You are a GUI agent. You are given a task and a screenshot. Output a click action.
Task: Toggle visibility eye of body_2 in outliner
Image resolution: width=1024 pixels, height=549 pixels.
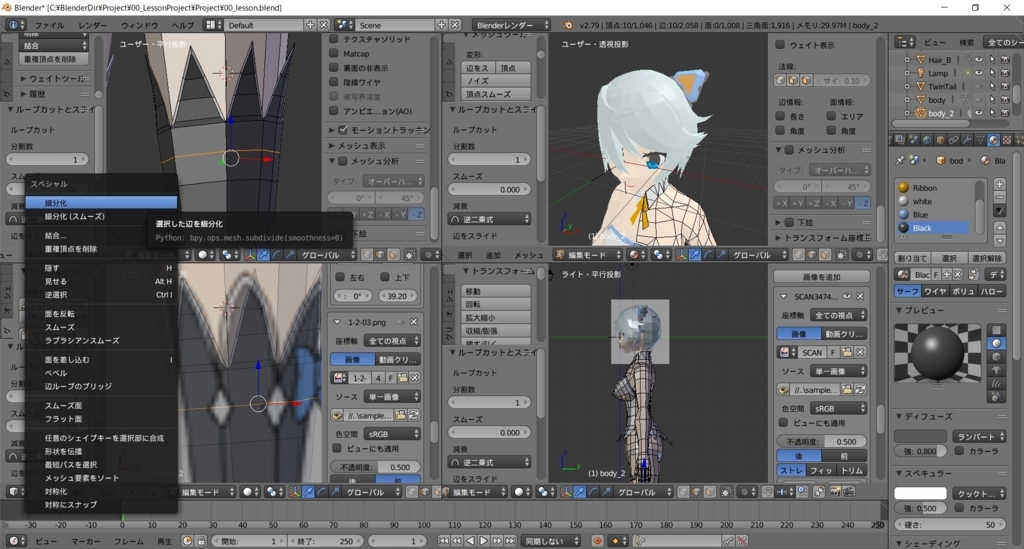click(x=979, y=113)
